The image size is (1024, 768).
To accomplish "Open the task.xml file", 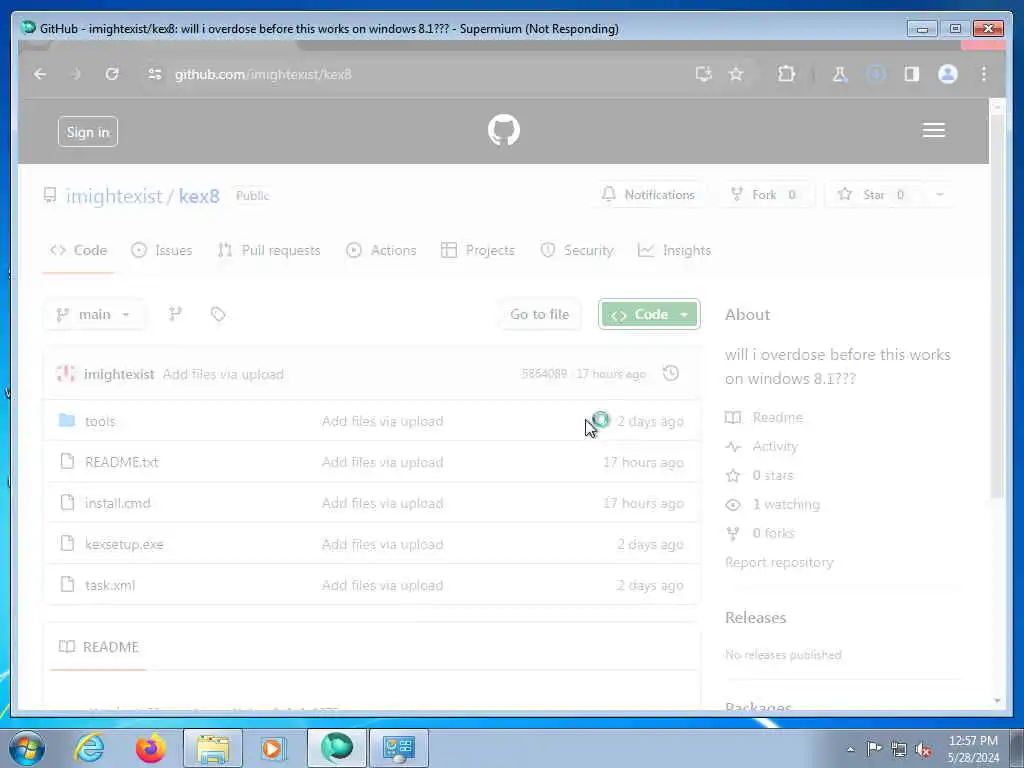I will [x=110, y=586].
